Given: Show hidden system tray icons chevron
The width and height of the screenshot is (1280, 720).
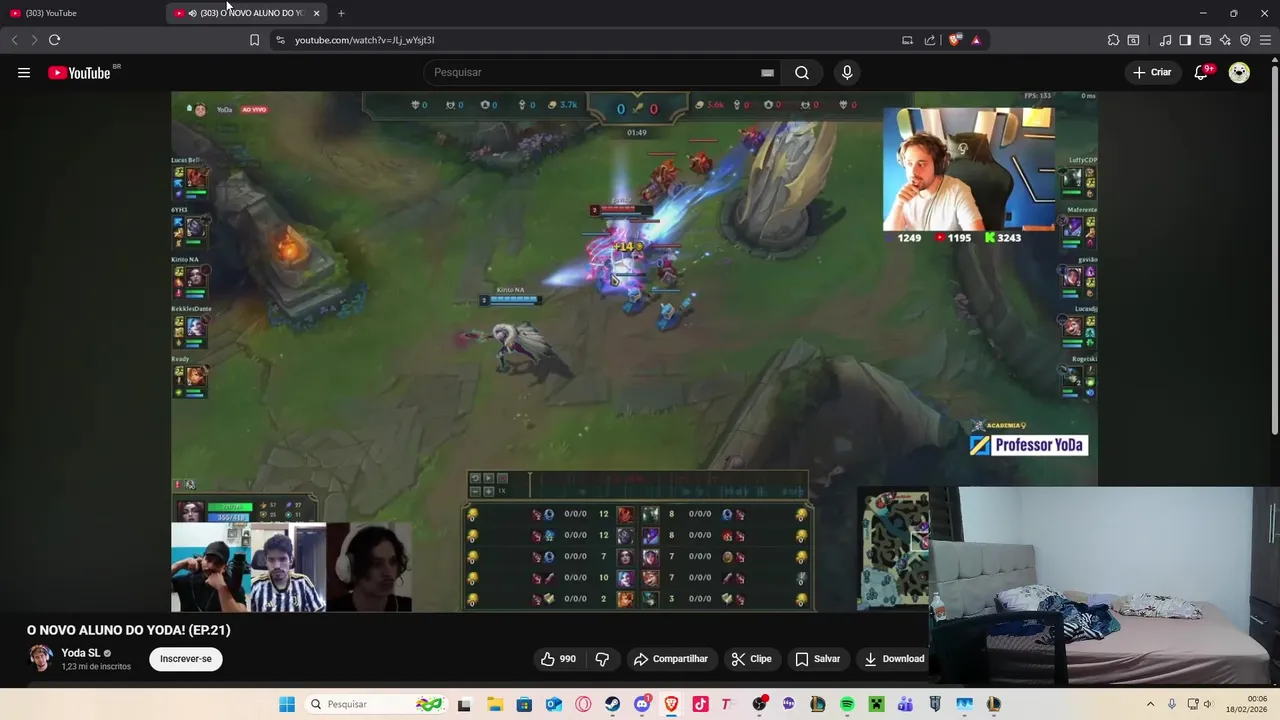Looking at the screenshot, I should tap(1150, 704).
